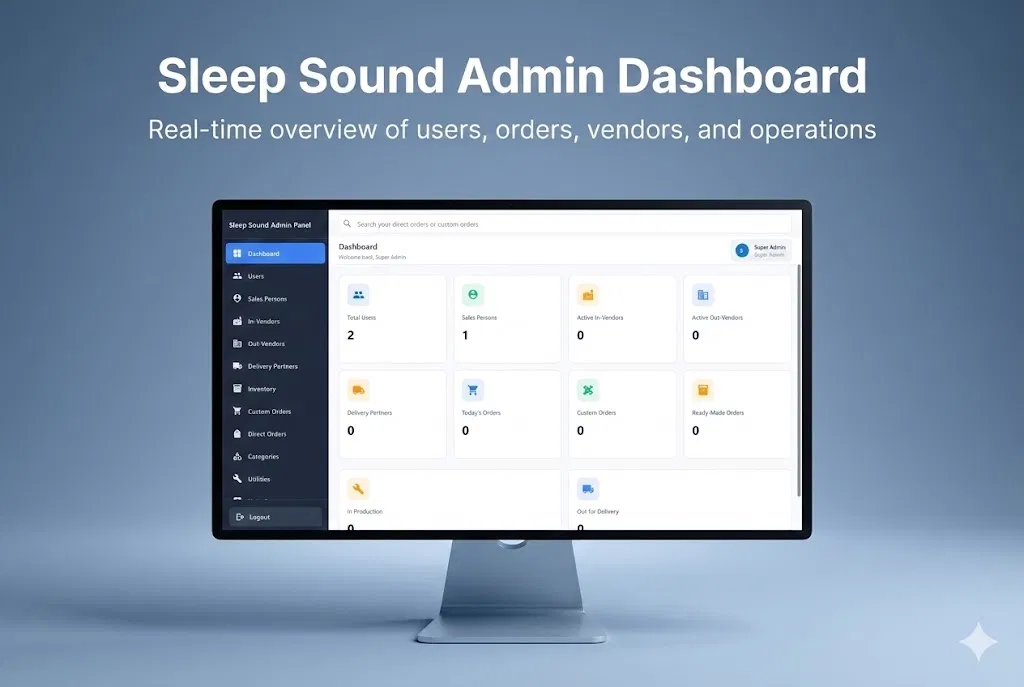The width and height of the screenshot is (1024, 687).
Task: Click the search magnifier icon
Action: coord(347,224)
